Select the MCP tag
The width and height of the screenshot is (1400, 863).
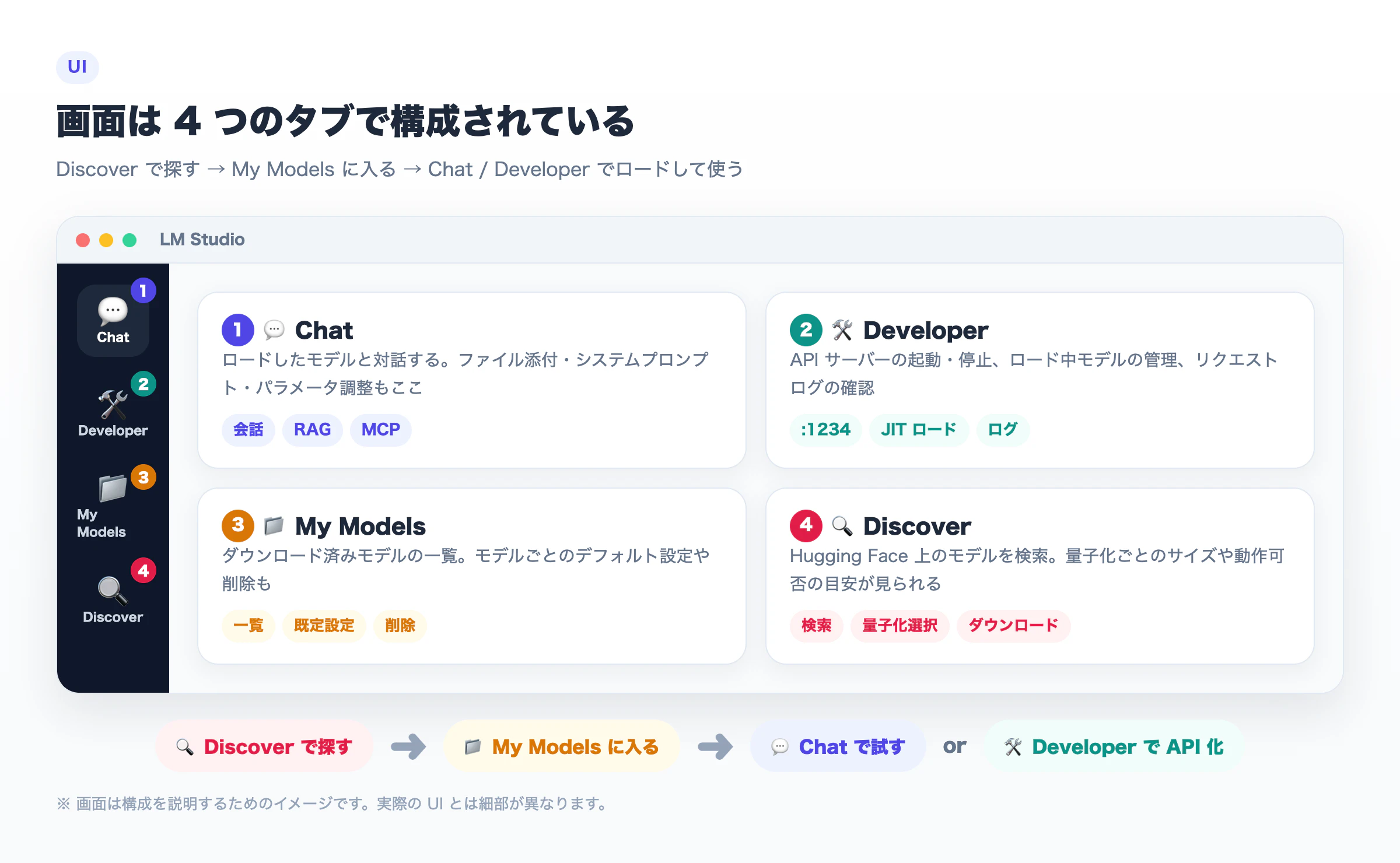click(381, 430)
